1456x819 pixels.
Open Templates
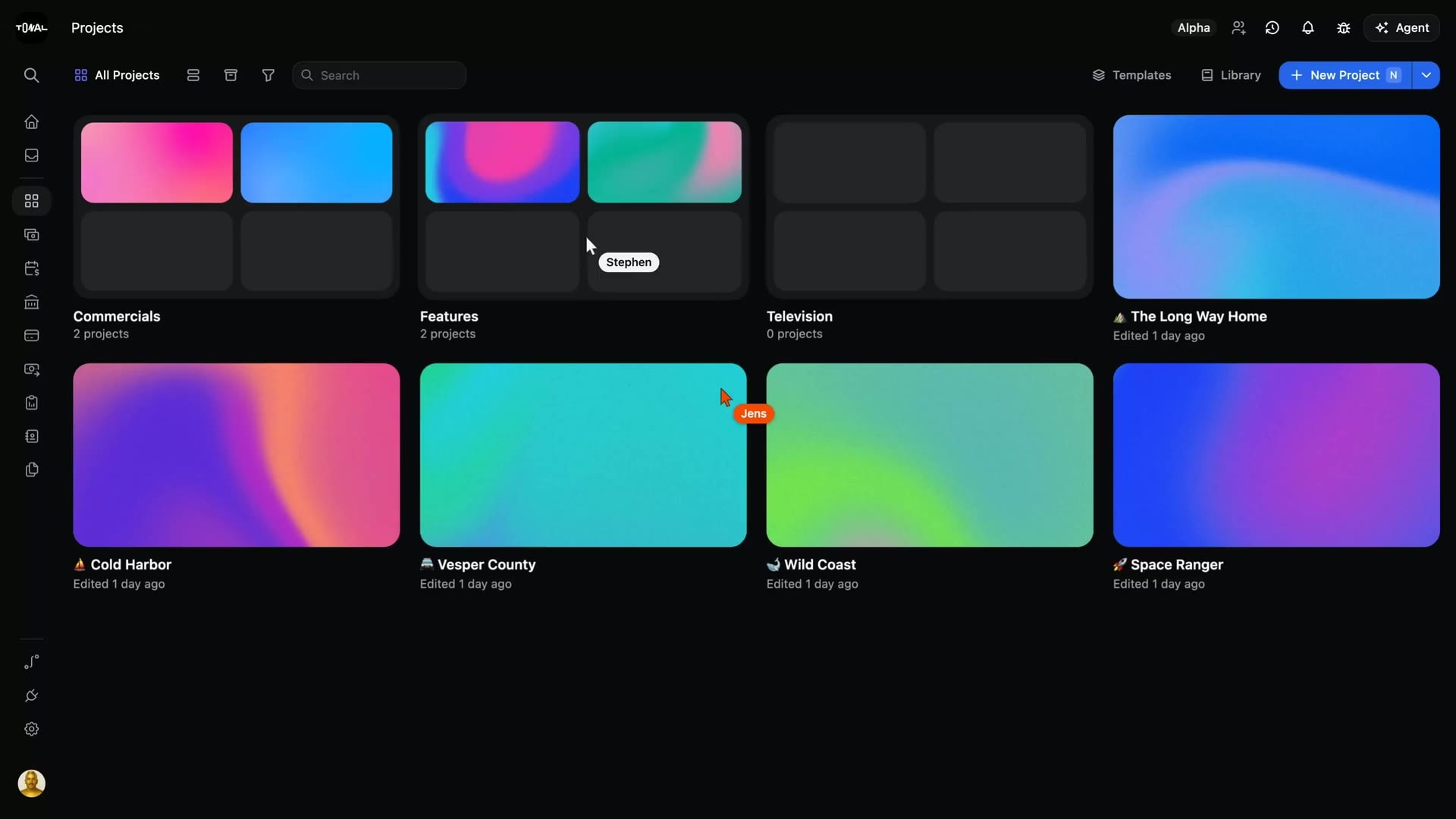click(1131, 75)
